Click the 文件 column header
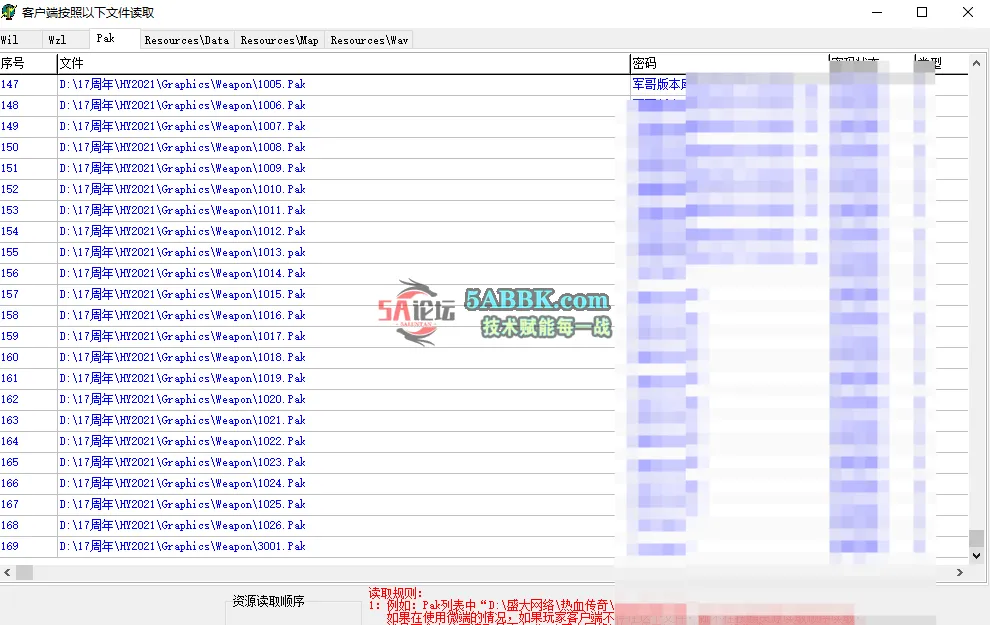 (343, 63)
